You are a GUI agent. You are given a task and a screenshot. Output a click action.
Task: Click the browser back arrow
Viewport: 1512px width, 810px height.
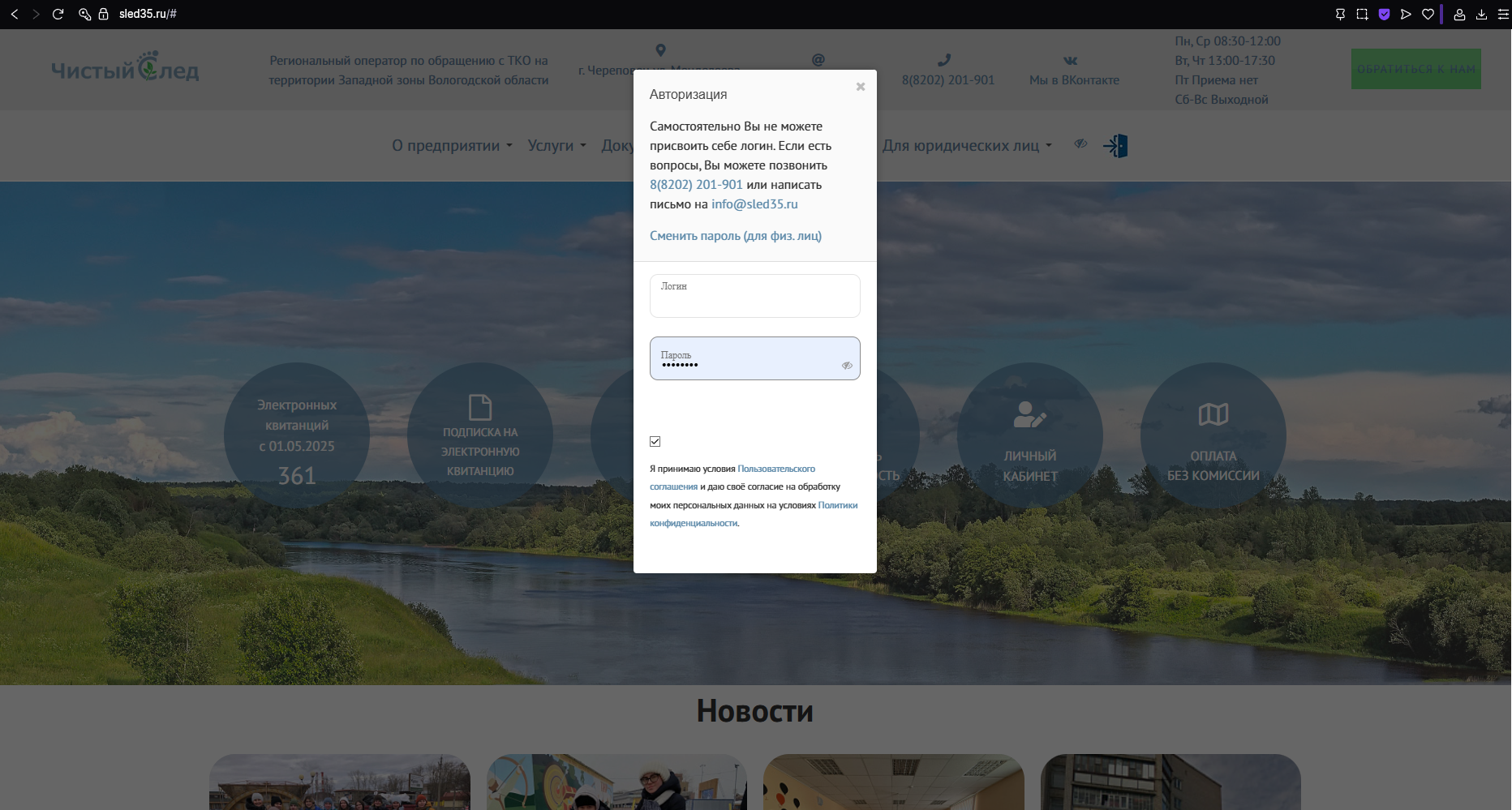tap(15, 14)
